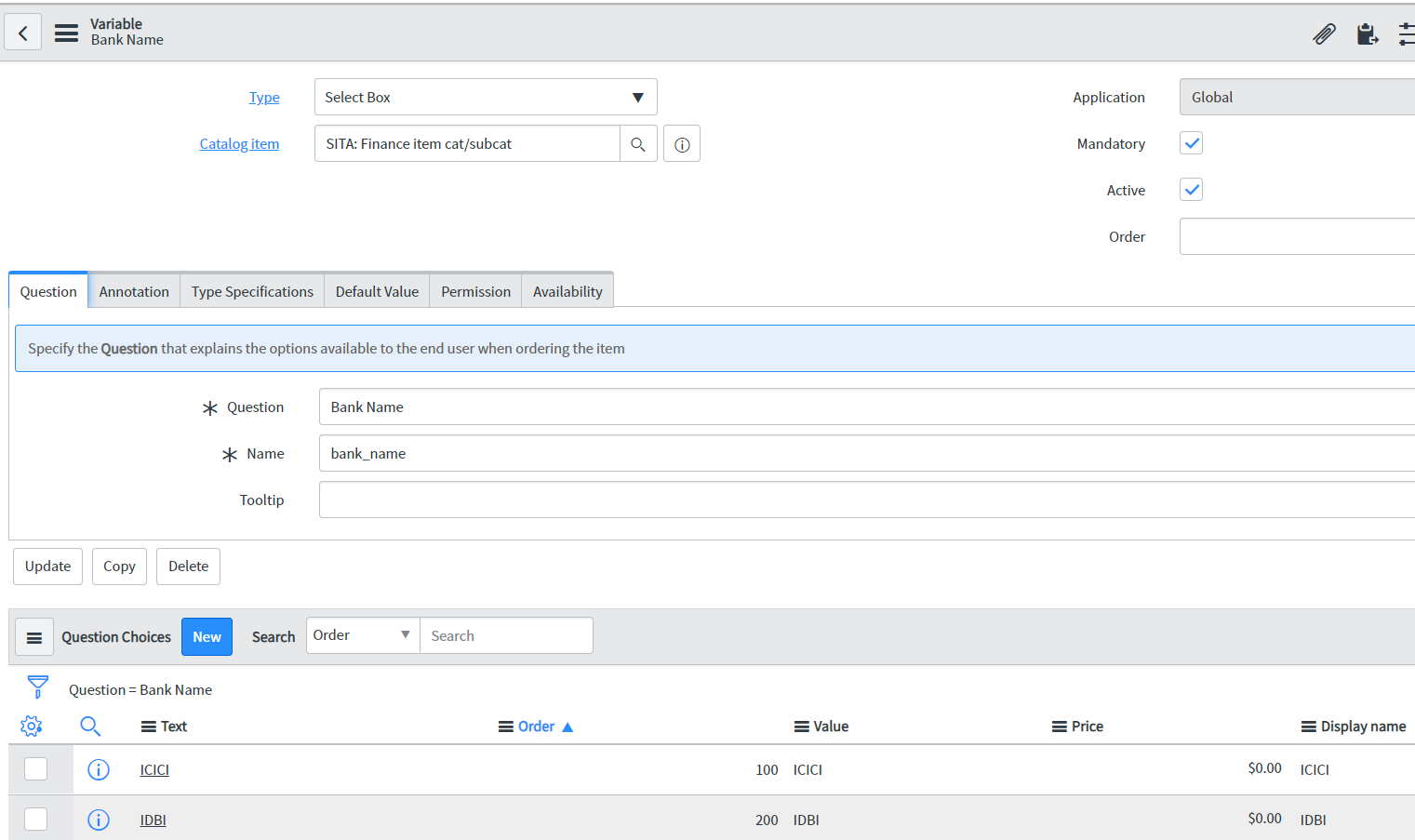The image size is (1415, 840).
Task: Uncheck the Mandatory checkbox
Action: coord(1191,142)
